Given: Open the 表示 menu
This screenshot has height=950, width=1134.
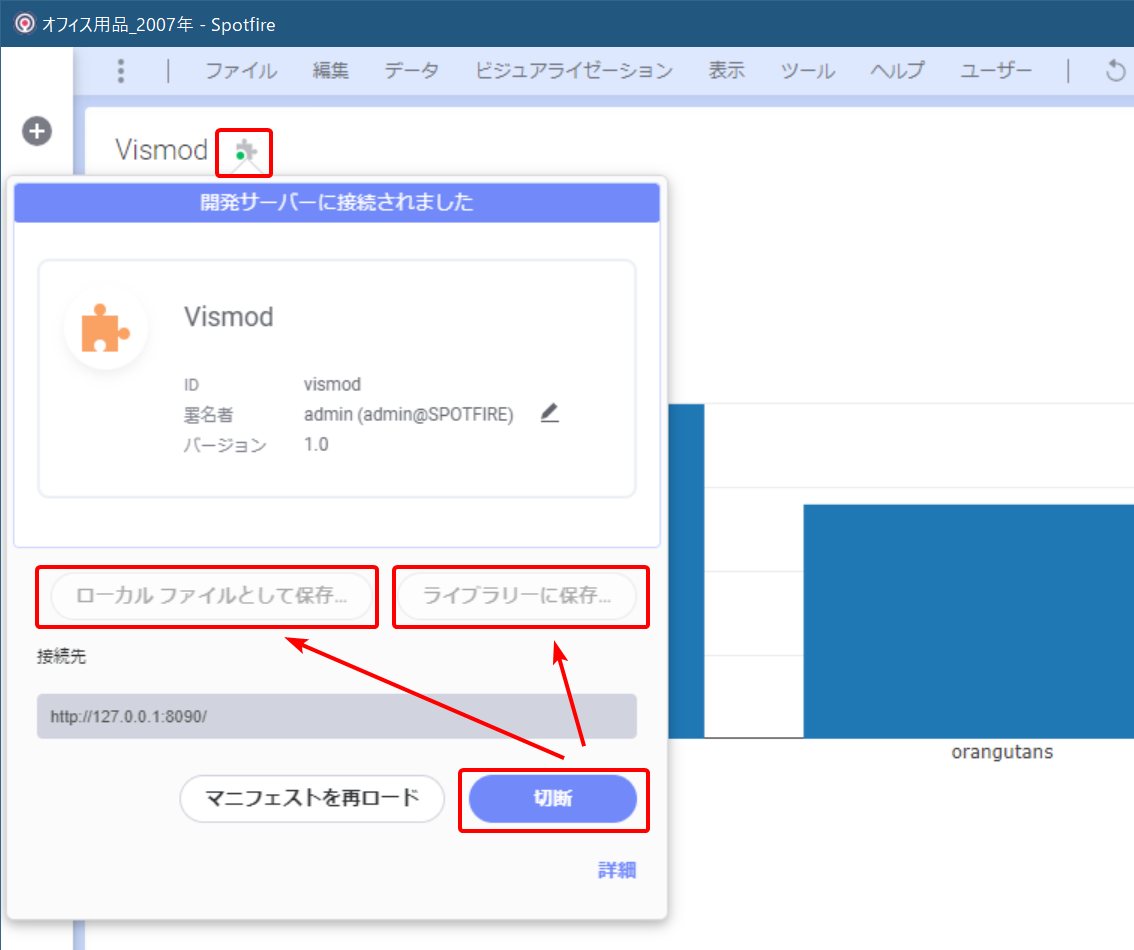Looking at the screenshot, I should (726, 70).
